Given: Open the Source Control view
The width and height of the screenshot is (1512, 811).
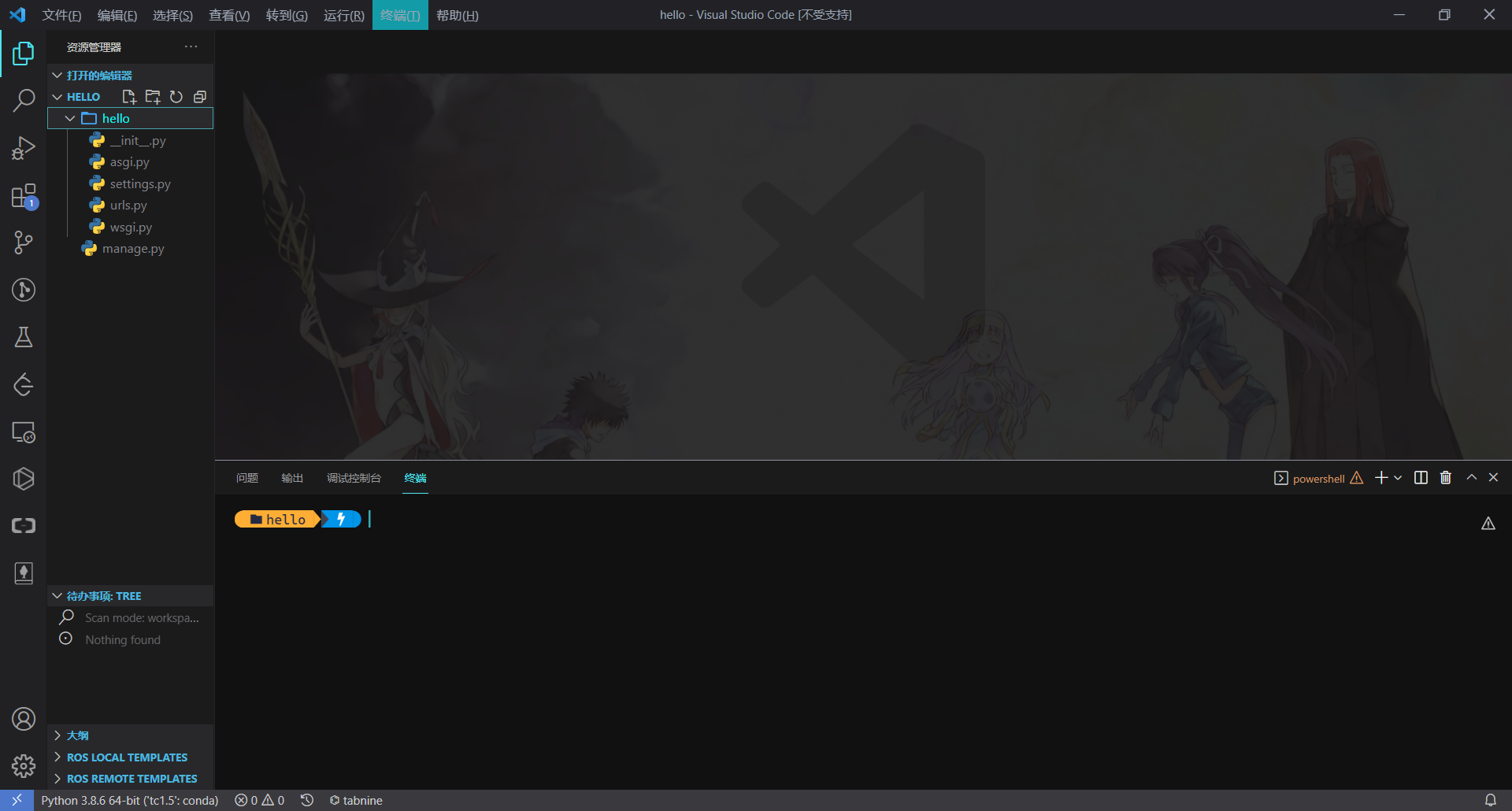Looking at the screenshot, I should coord(24,243).
